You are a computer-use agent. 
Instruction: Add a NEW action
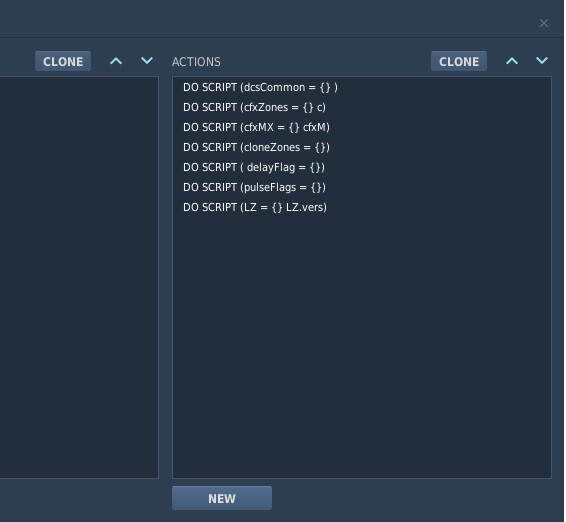(x=222, y=498)
